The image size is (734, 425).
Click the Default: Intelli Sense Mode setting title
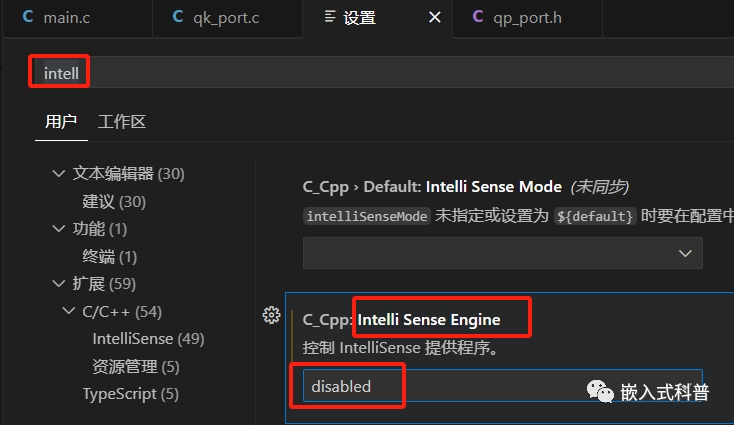click(x=432, y=187)
